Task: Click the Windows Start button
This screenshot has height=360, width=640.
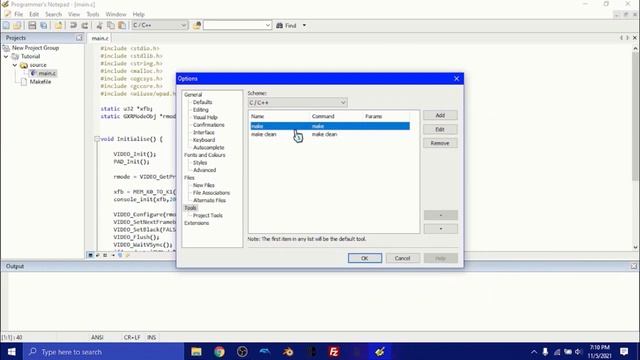Action: (x=11, y=352)
